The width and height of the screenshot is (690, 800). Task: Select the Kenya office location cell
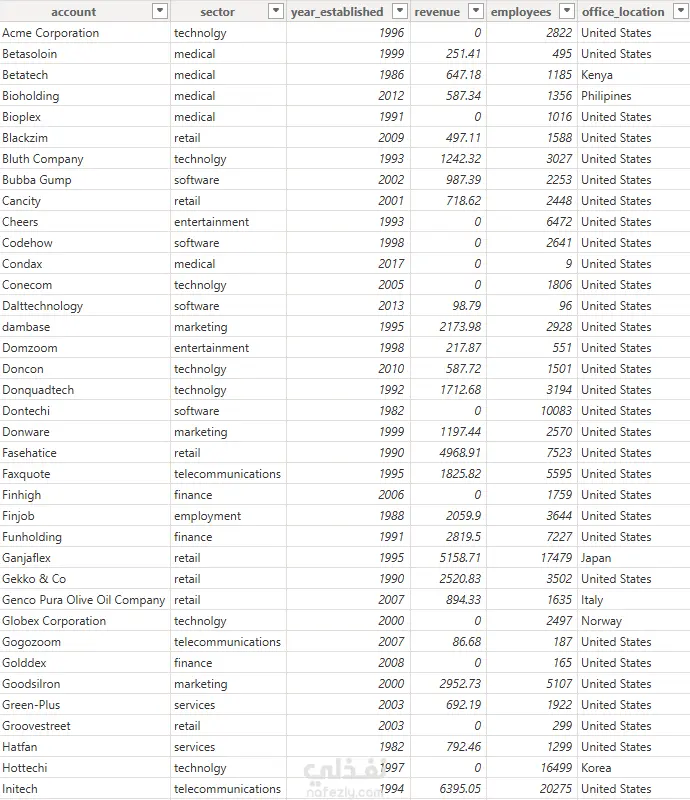[x=633, y=75]
